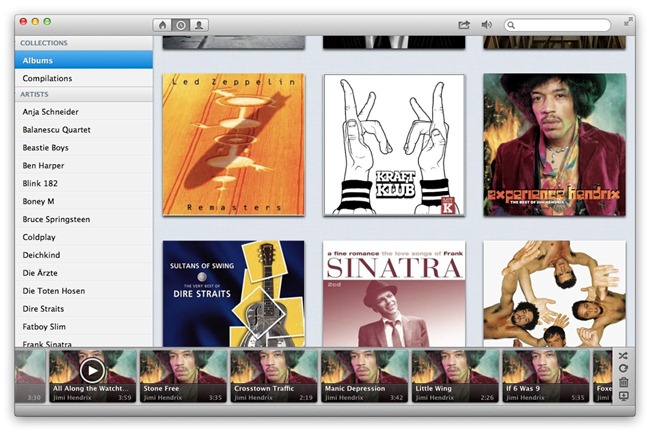Screen dimensions: 650x431
Task: Click the screen icon below the trash
Action: [623, 396]
